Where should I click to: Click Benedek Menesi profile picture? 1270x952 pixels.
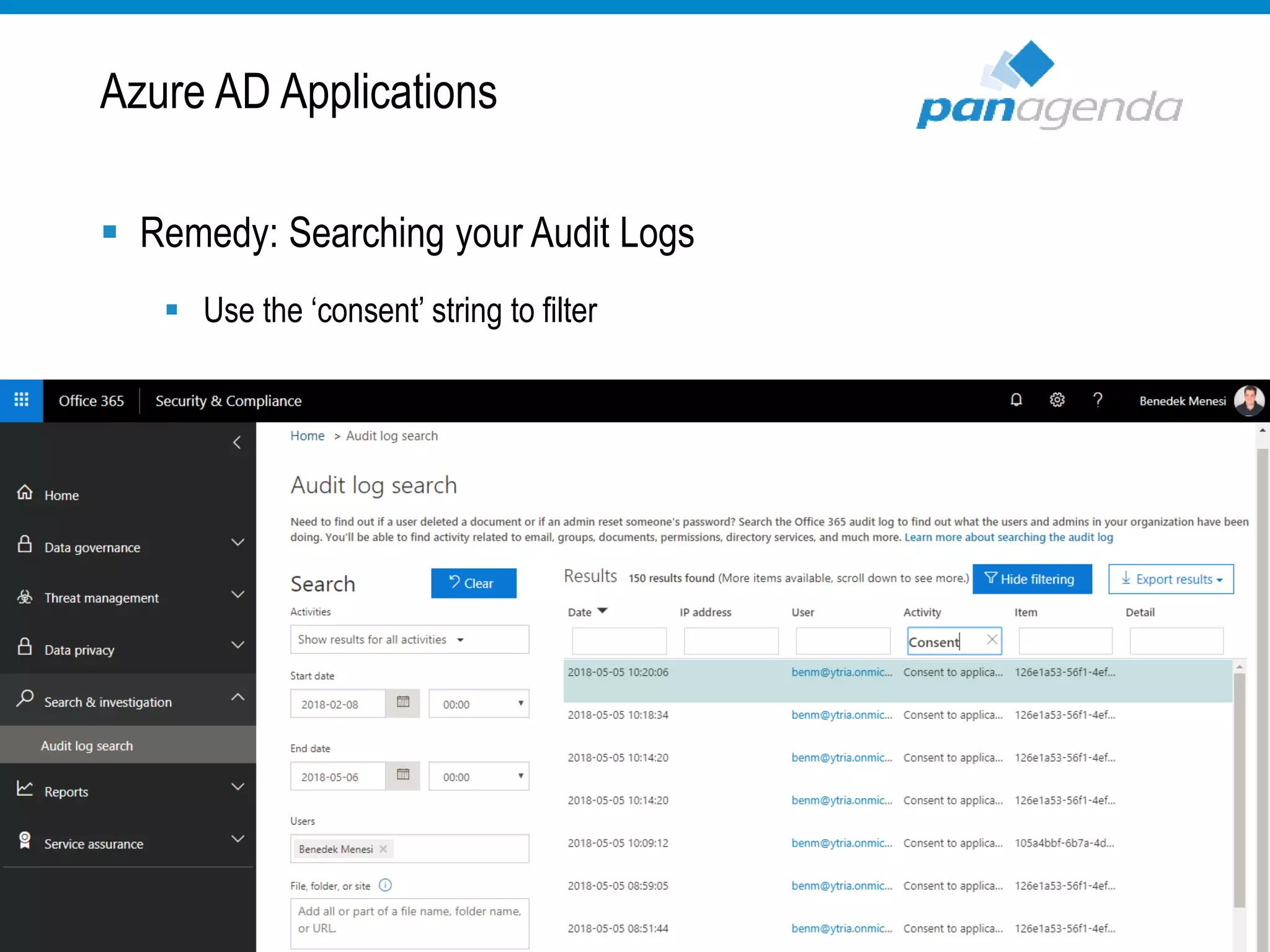[1248, 400]
